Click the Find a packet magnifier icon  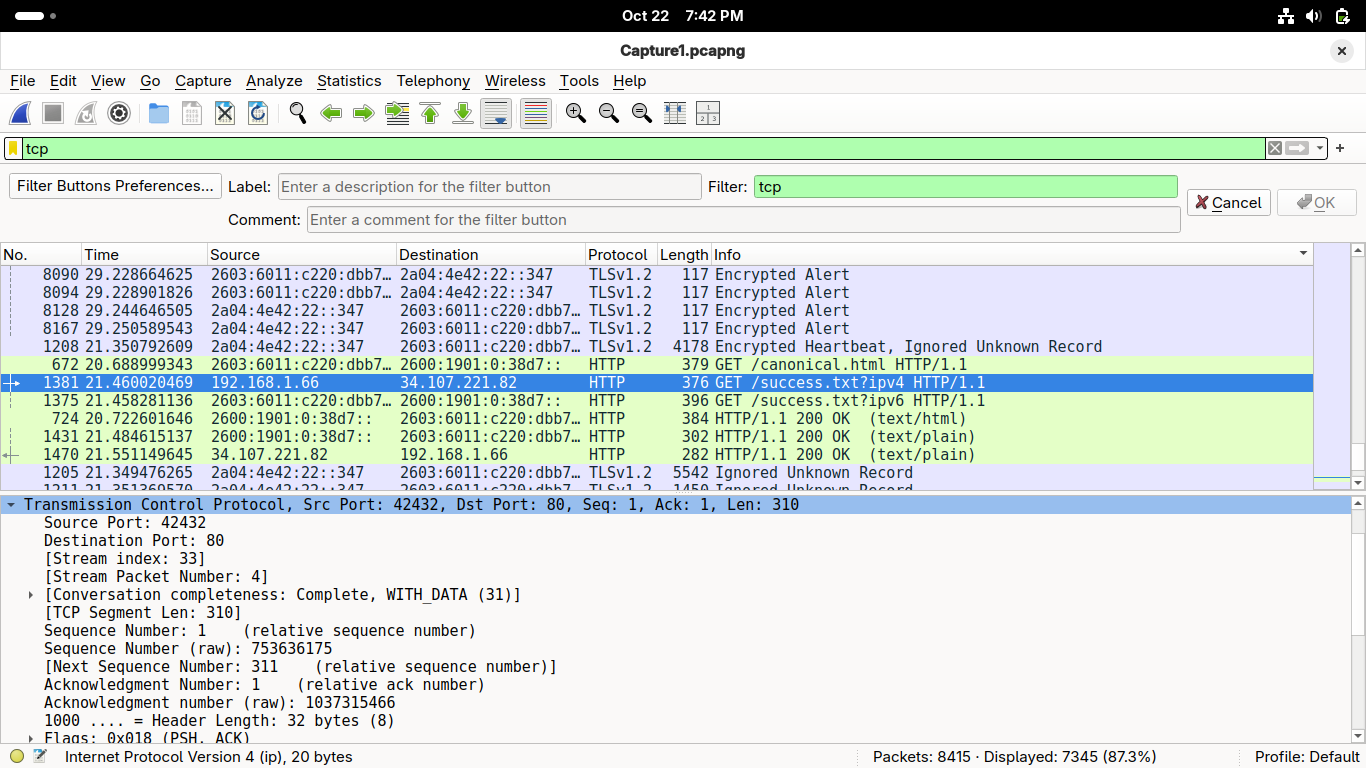pyautogui.click(x=297, y=114)
